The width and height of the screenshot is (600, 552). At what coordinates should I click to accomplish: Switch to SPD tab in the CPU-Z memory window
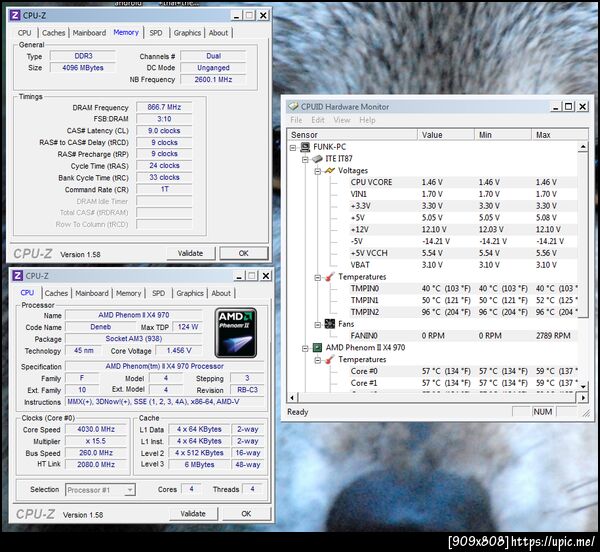point(156,33)
